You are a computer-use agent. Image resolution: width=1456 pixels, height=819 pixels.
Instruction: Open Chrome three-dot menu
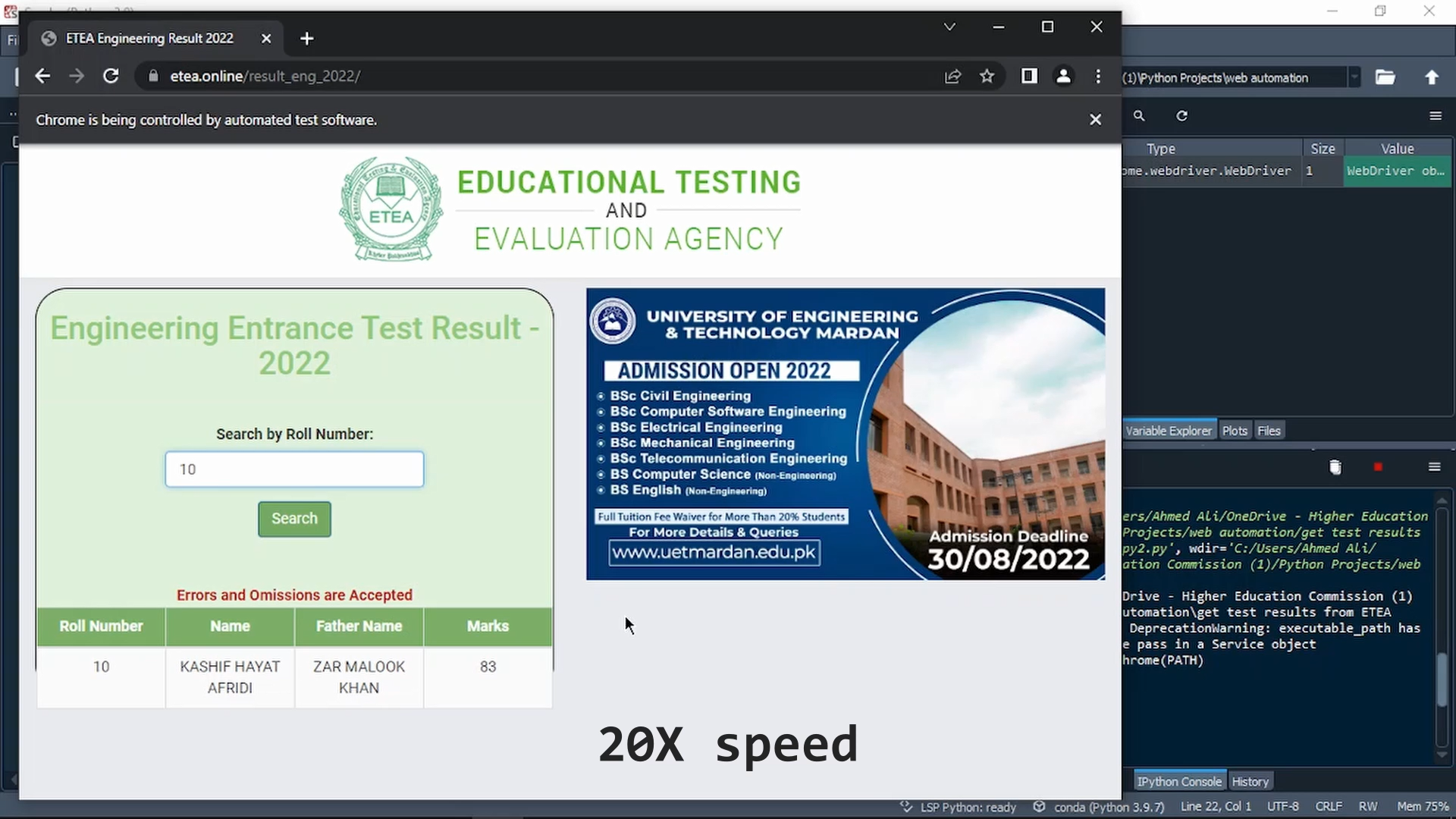[x=1098, y=76]
